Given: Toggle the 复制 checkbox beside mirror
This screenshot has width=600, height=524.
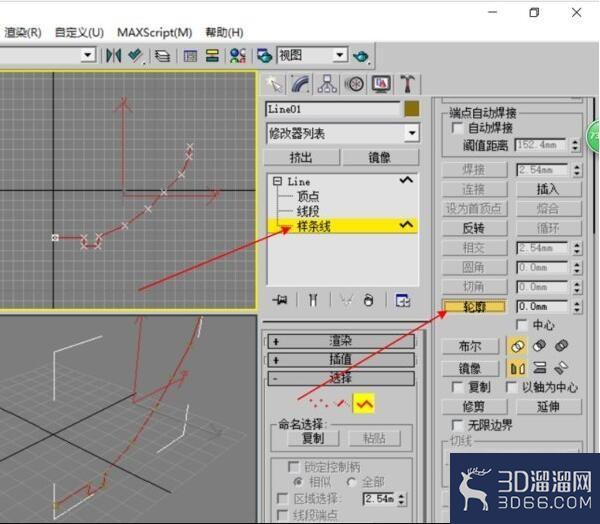Looking at the screenshot, I should coord(458,387).
